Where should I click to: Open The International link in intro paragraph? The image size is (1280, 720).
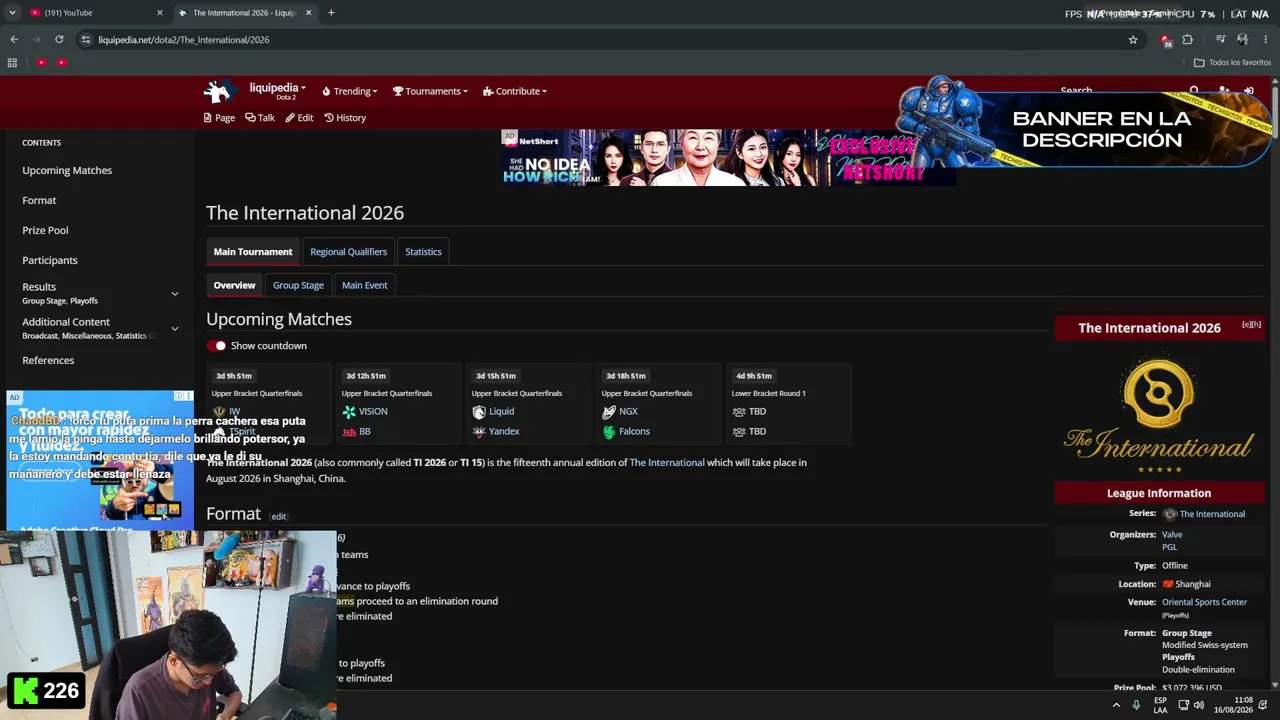(667, 463)
